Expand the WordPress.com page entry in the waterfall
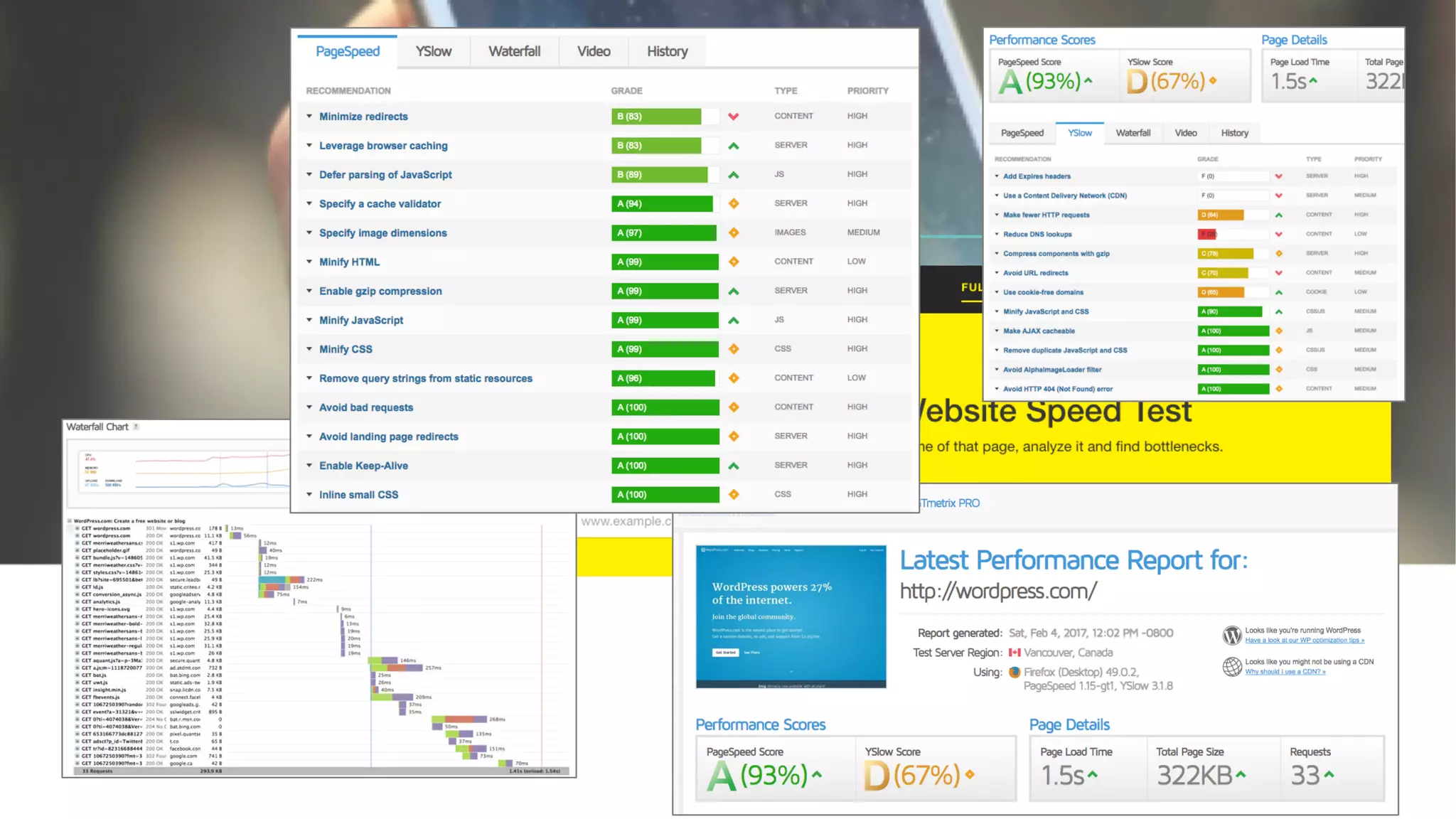Image resolution: width=1456 pixels, height=819 pixels. tap(70, 520)
